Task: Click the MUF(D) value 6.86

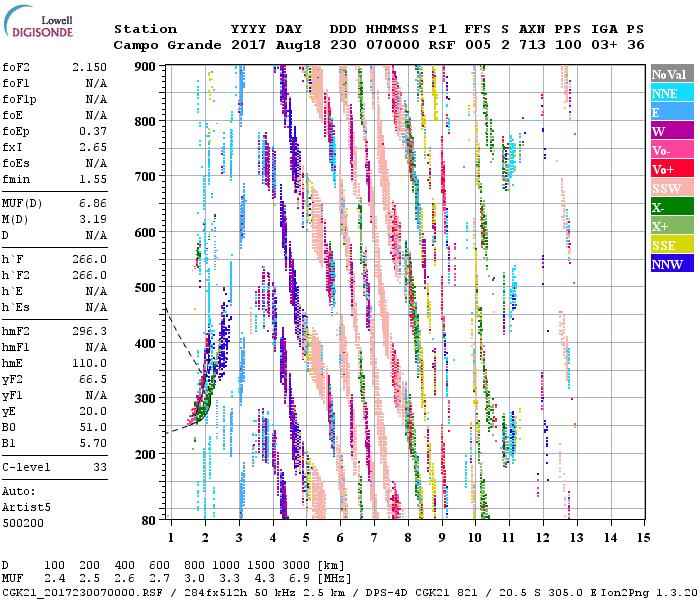Action: tap(93, 204)
